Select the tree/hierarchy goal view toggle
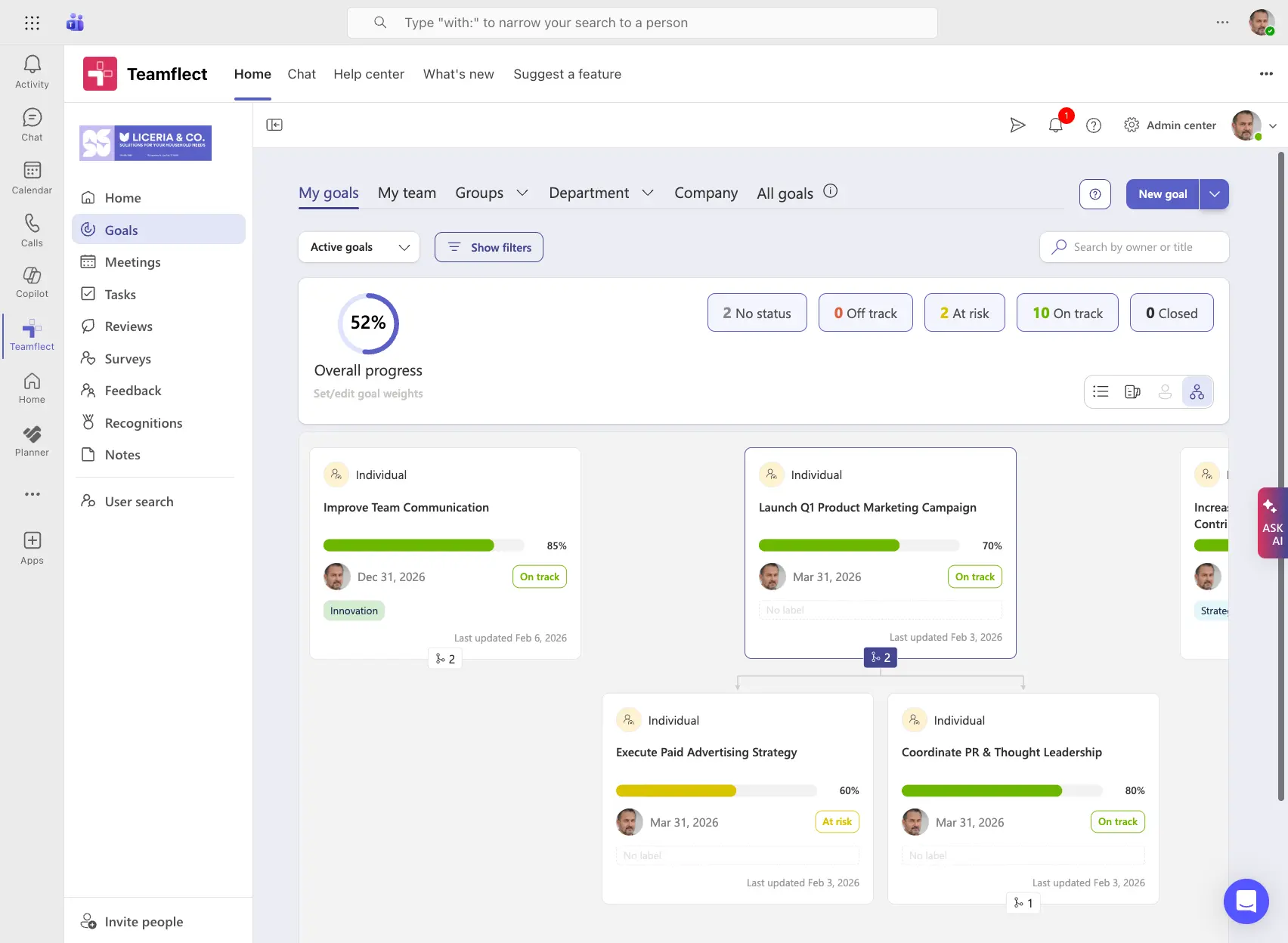1288x943 pixels. (1197, 391)
